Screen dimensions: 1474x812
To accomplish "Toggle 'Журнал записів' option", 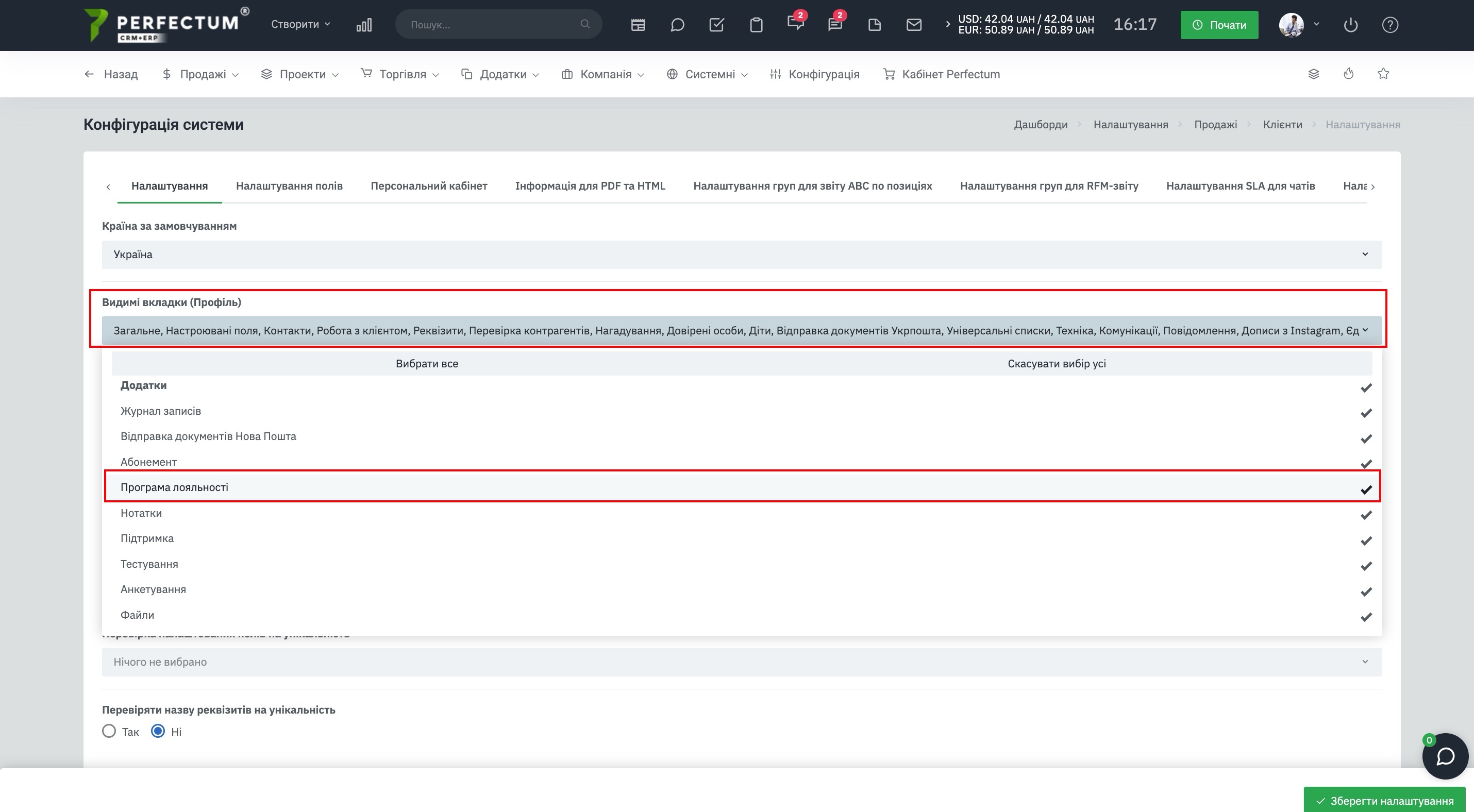I will [742, 411].
